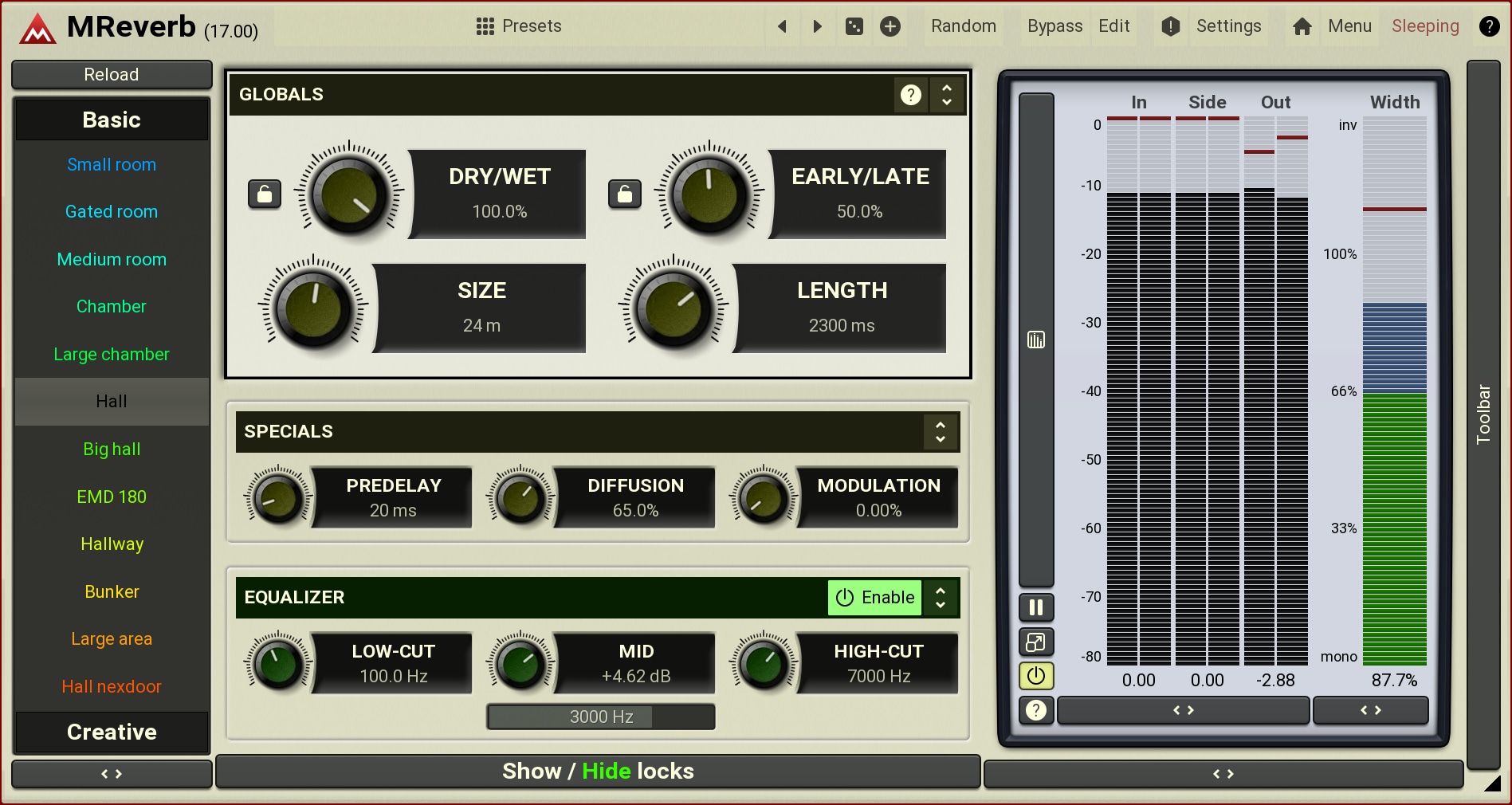This screenshot has height=805, width=1512.
Task: Collapse the Specials section arrows
Action: point(941,432)
